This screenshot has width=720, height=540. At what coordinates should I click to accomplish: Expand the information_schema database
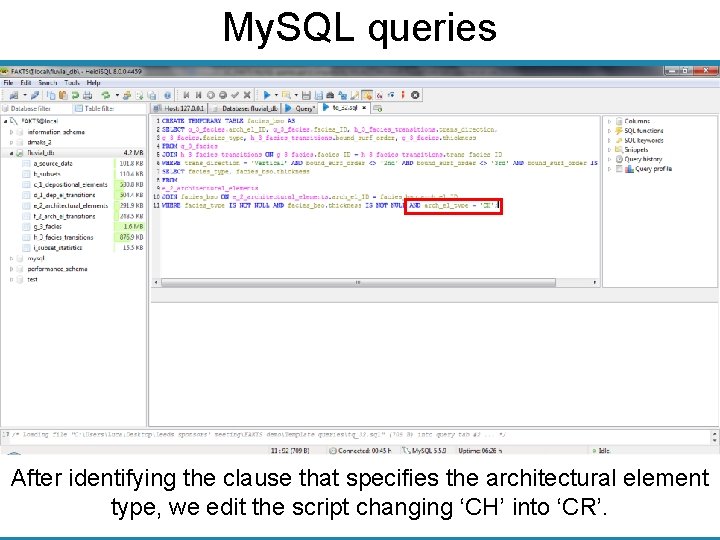pos(11,132)
